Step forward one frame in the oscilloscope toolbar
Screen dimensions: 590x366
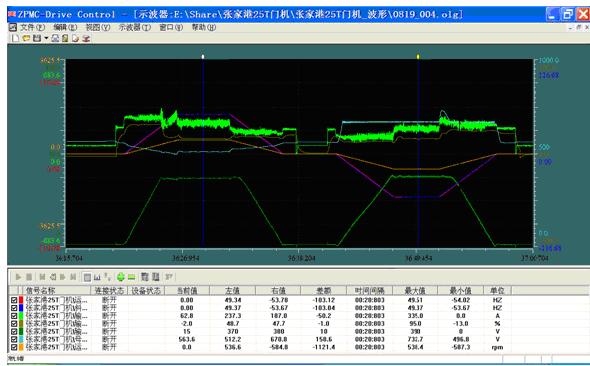[62, 277]
